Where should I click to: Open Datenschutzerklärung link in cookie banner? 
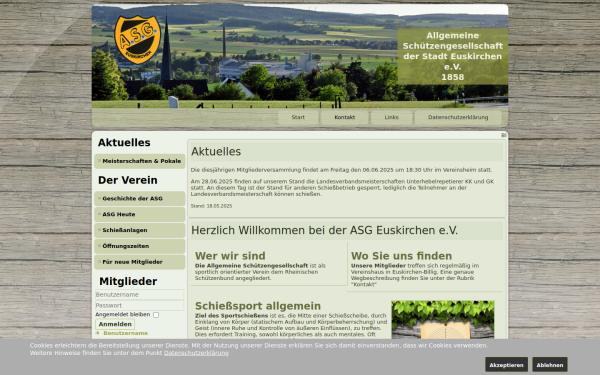[196, 353]
